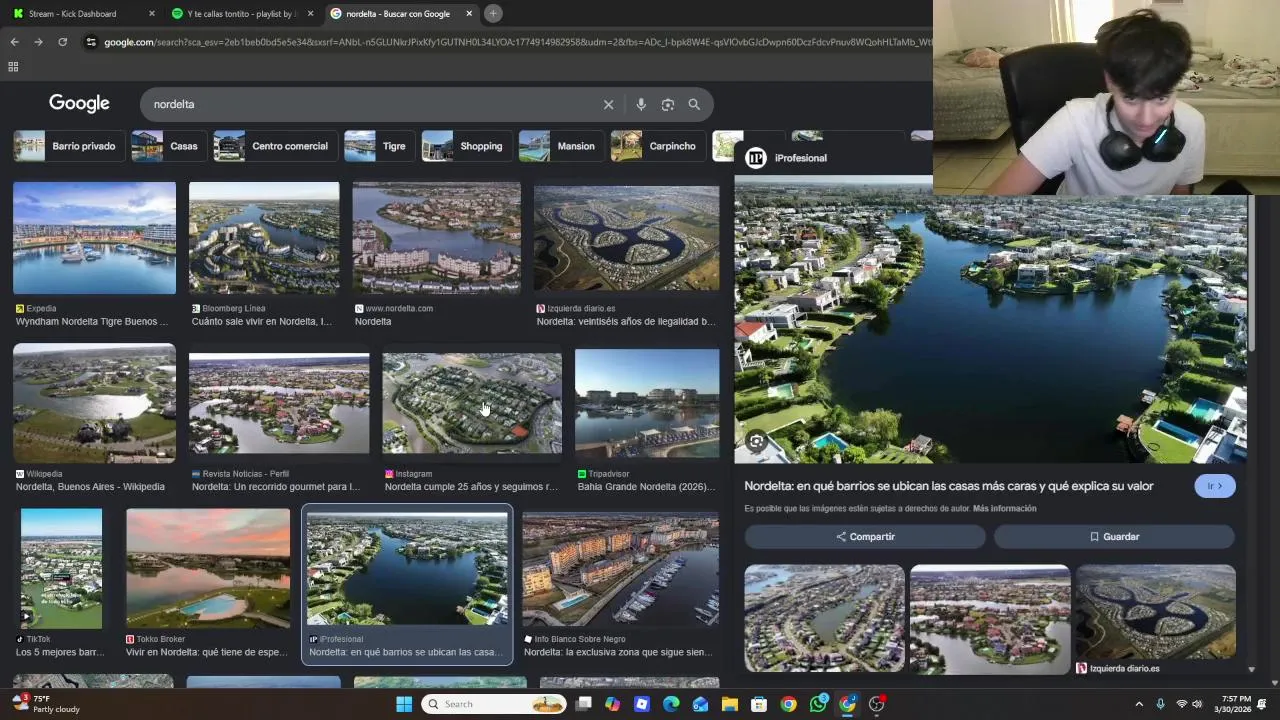Open Tripadvisor Bahía Grande Nordelta image
This screenshot has width=1280, height=720.
(647, 403)
